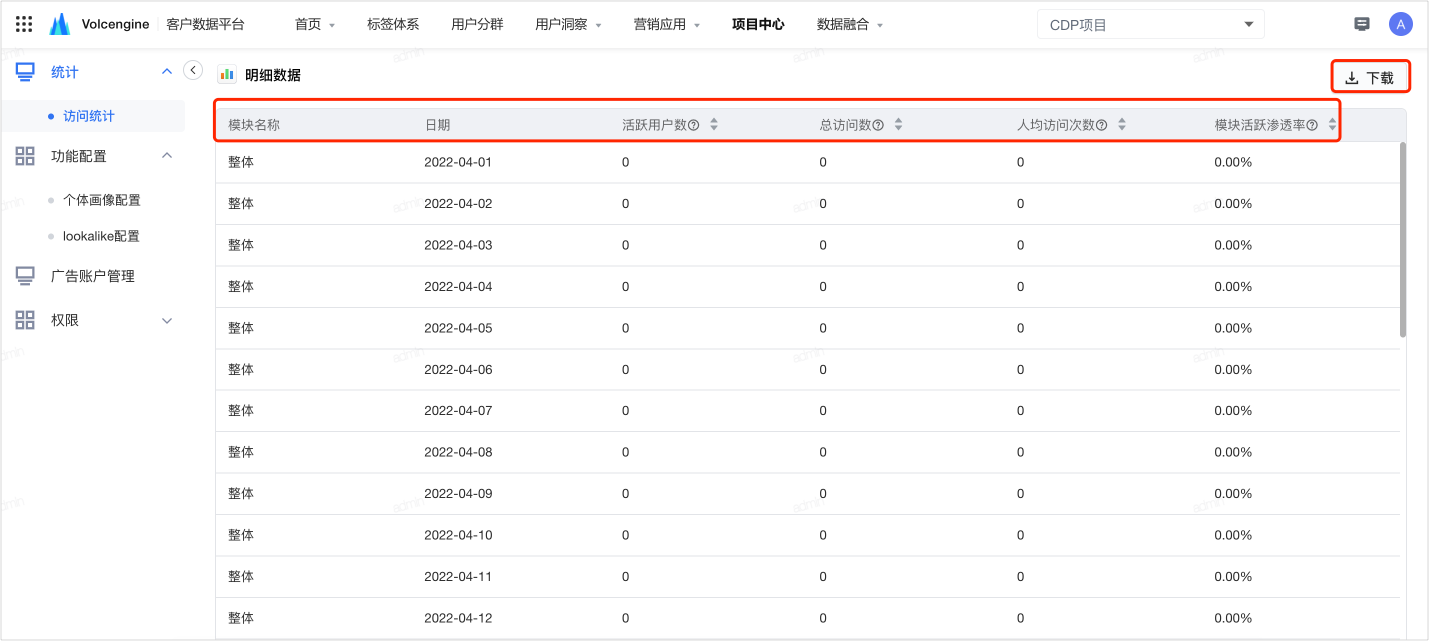Click the 功能配置 grid icon in the sidebar
Viewport: 1429px width, 641px height.
[x=25, y=156]
